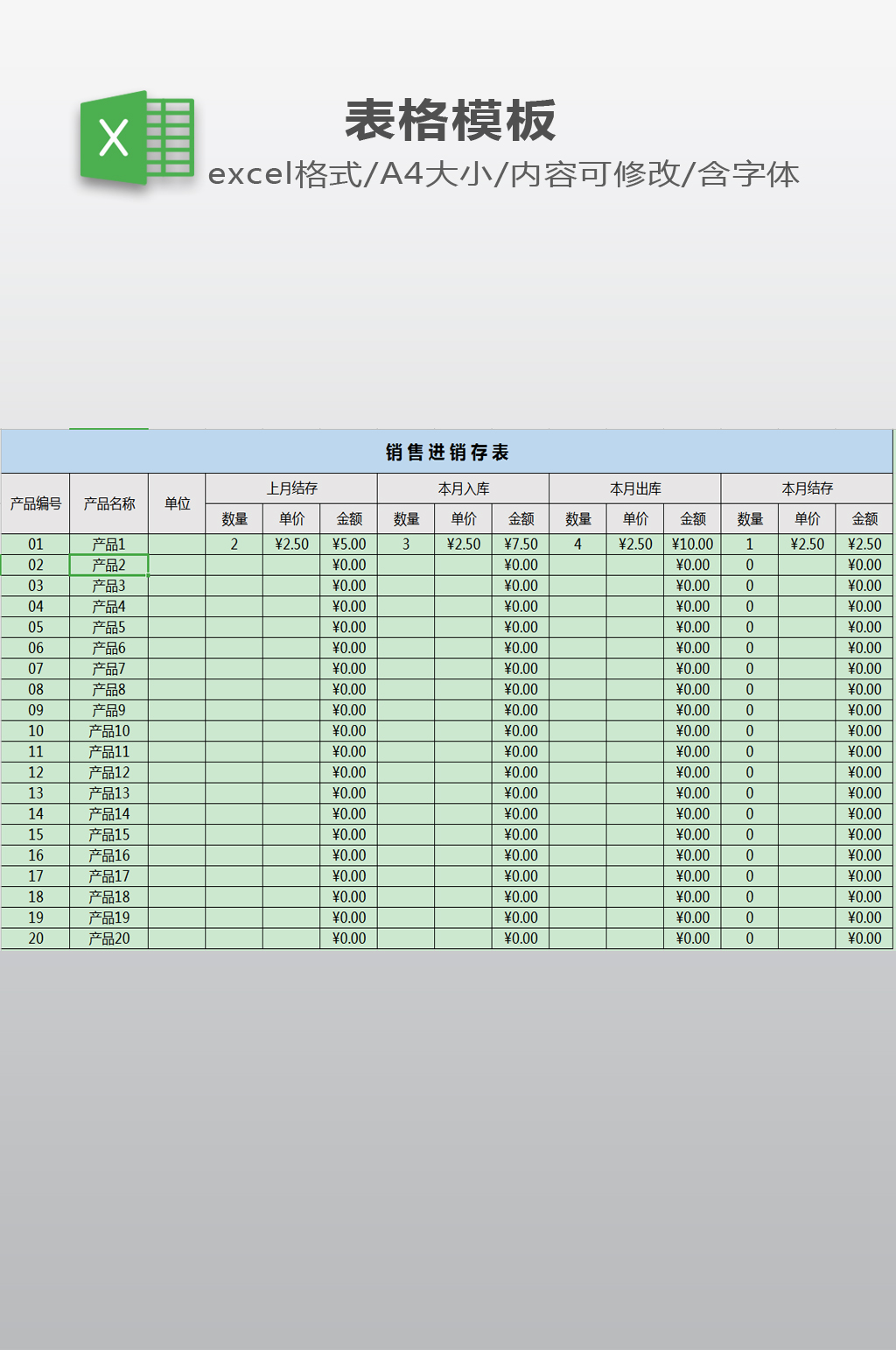Click the 产品13 name cell

109,793
